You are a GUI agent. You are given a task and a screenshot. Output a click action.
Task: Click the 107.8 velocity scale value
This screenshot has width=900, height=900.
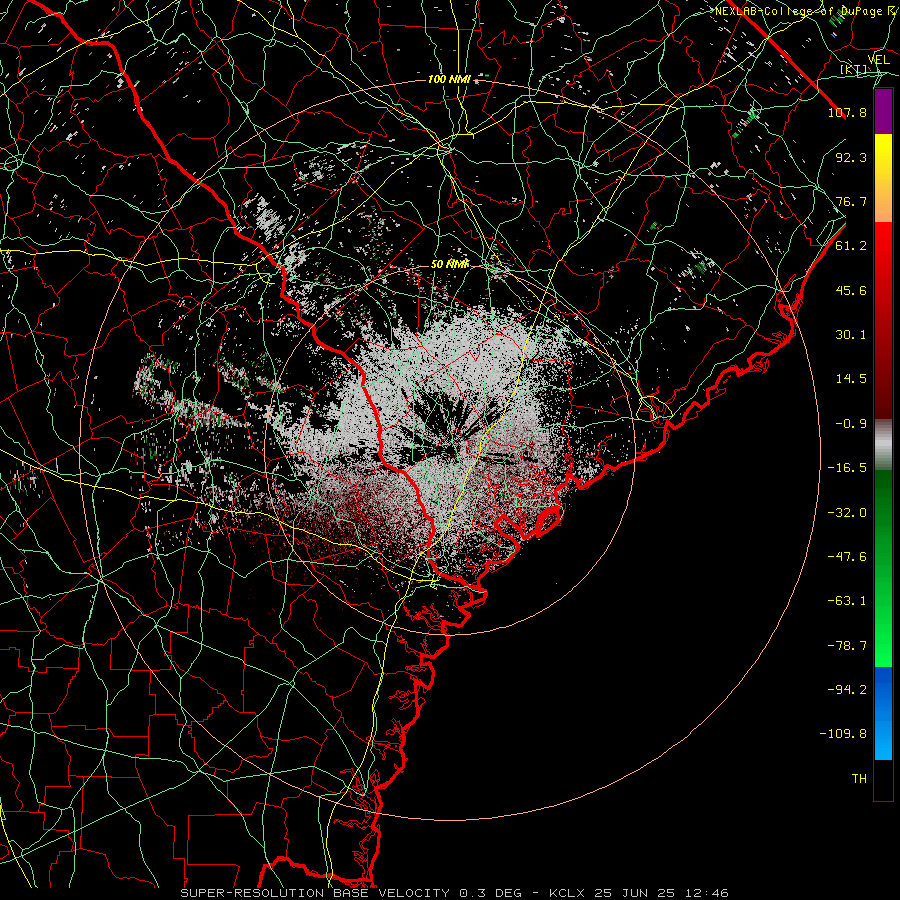coord(847,112)
